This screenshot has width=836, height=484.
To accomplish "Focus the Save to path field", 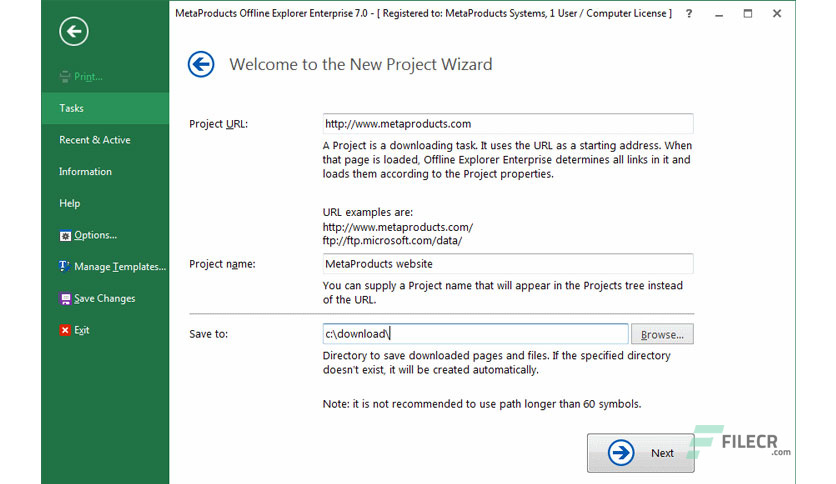I will pos(475,334).
